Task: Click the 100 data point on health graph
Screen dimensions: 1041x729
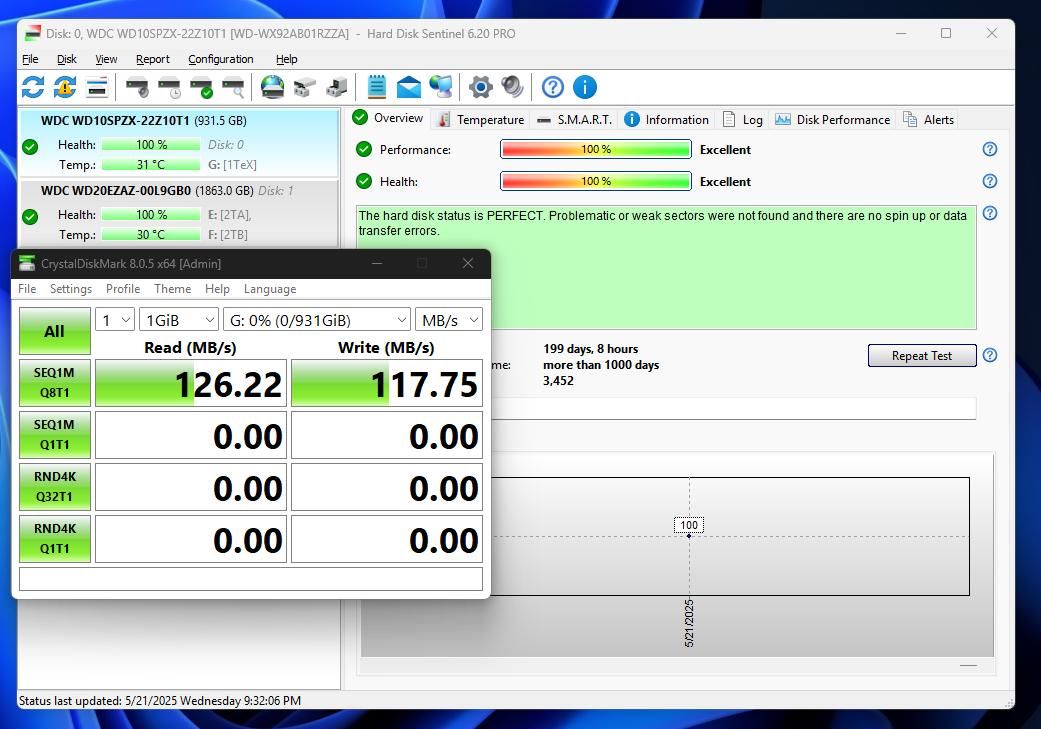Action: tap(689, 535)
